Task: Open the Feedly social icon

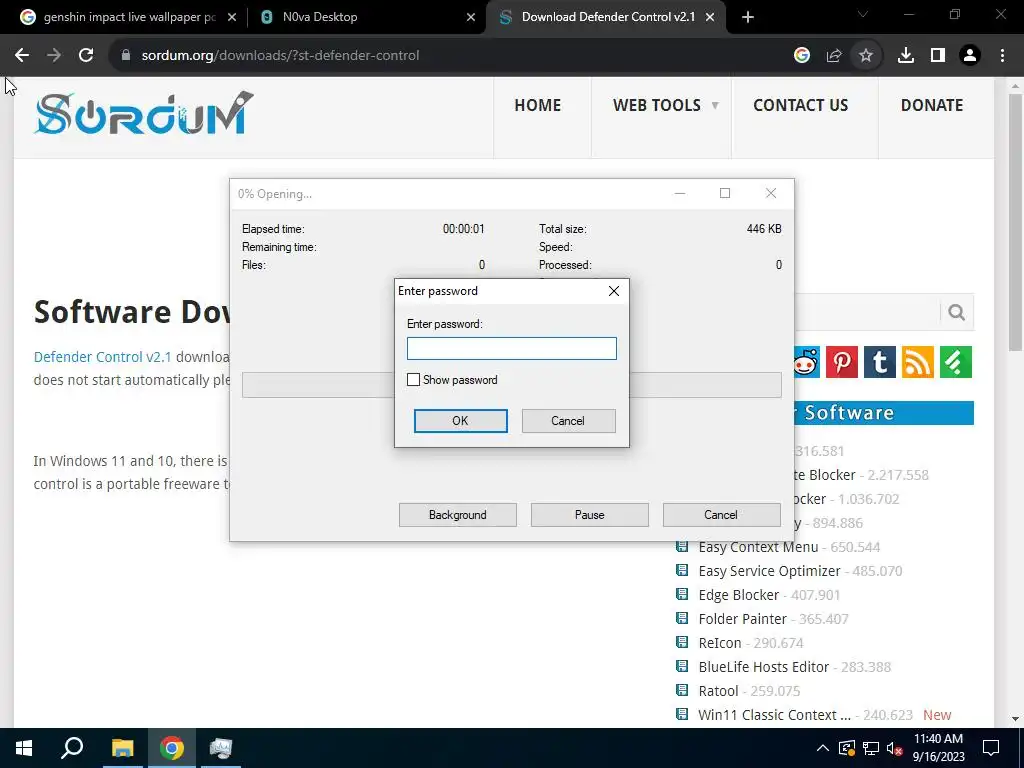Action: pos(956,362)
